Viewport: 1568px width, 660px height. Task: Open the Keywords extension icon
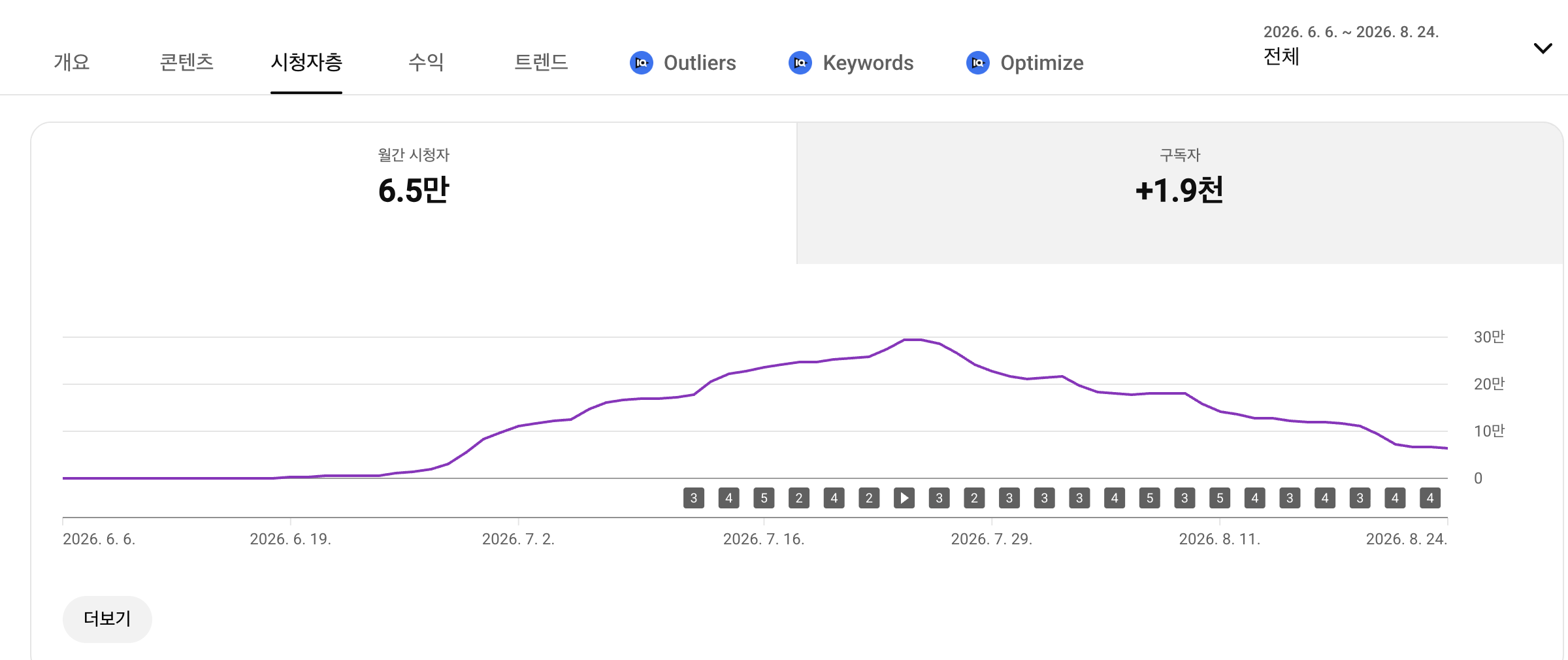(800, 63)
